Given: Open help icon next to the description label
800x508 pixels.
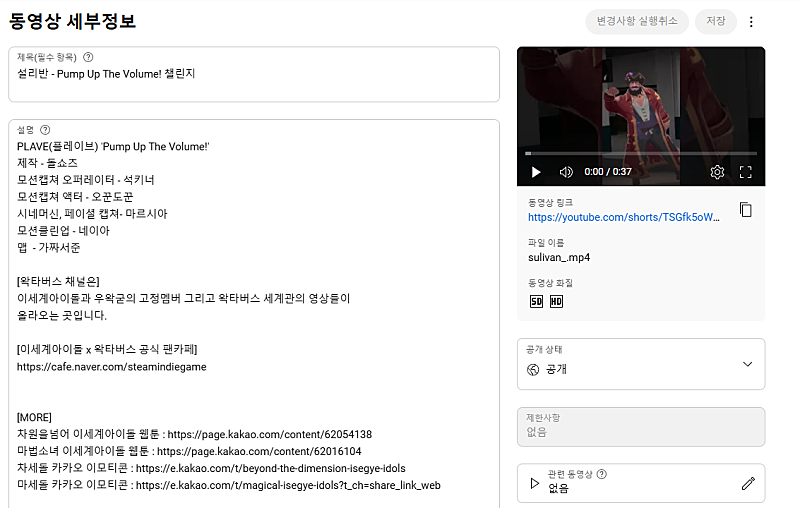Looking at the screenshot, I should tap(45, 130).
